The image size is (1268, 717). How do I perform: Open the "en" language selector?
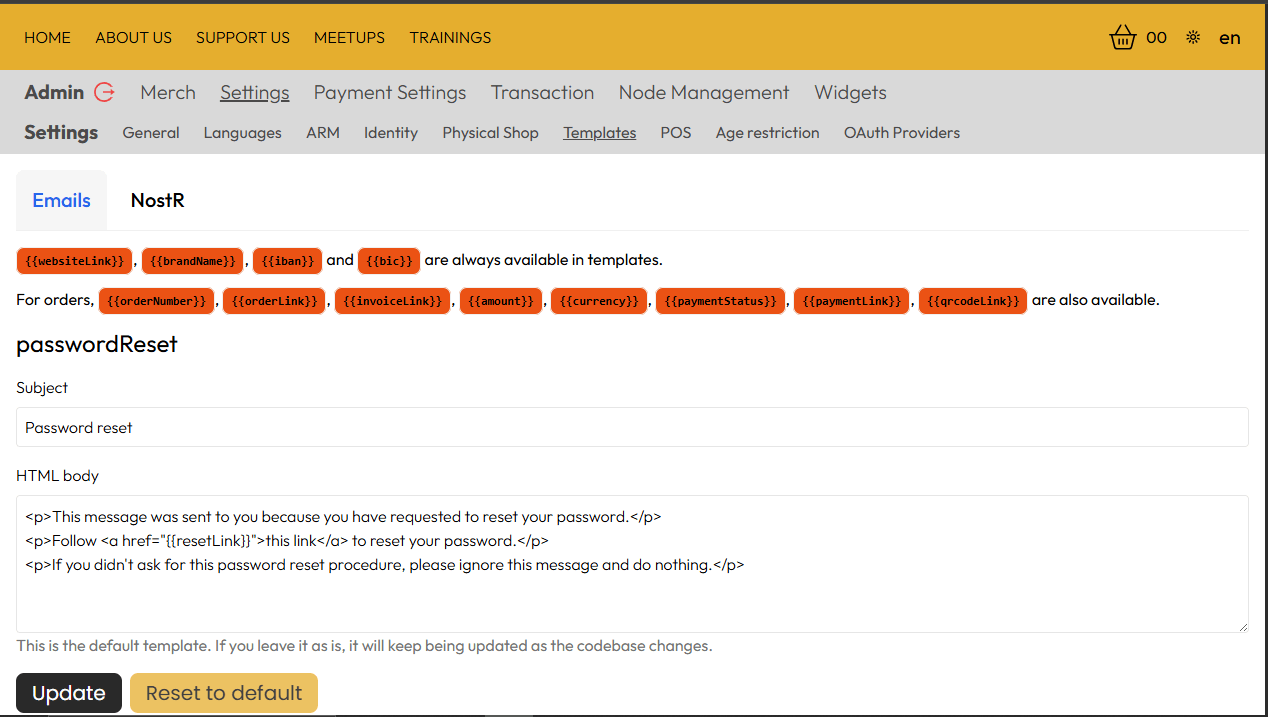click(1230, 38)
